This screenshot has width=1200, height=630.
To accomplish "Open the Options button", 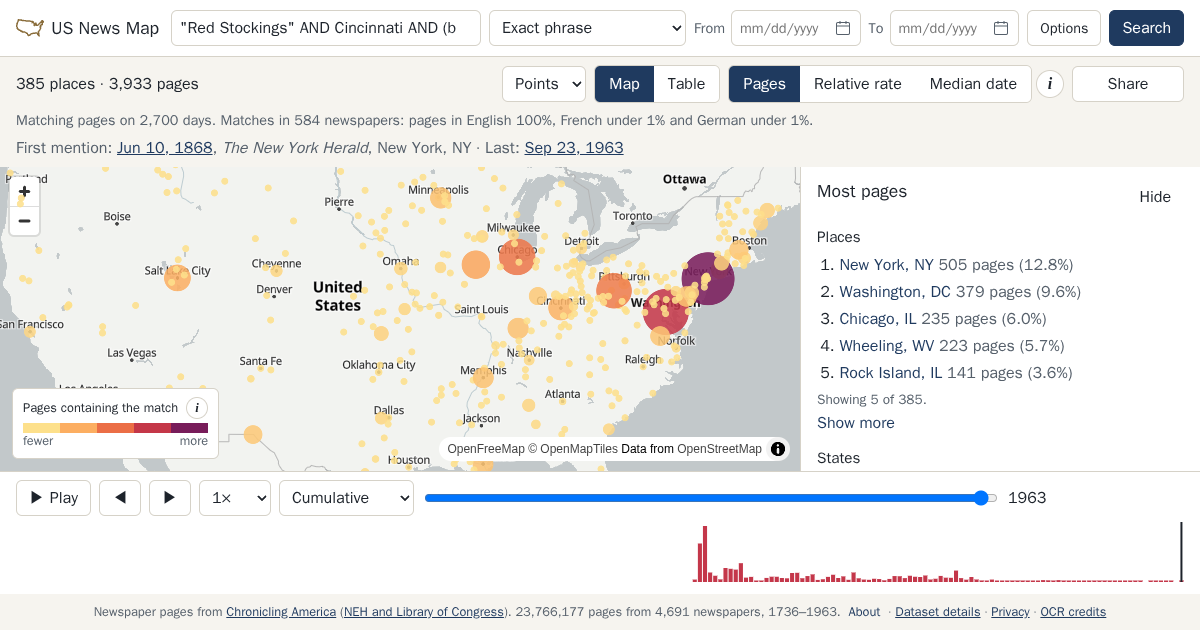I will coord(1064,28).
